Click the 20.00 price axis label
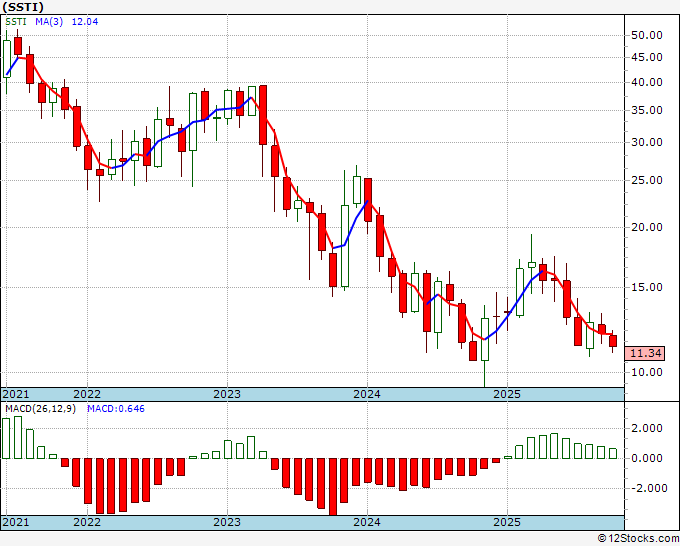680x546 pixels. [x=647, y=227]
